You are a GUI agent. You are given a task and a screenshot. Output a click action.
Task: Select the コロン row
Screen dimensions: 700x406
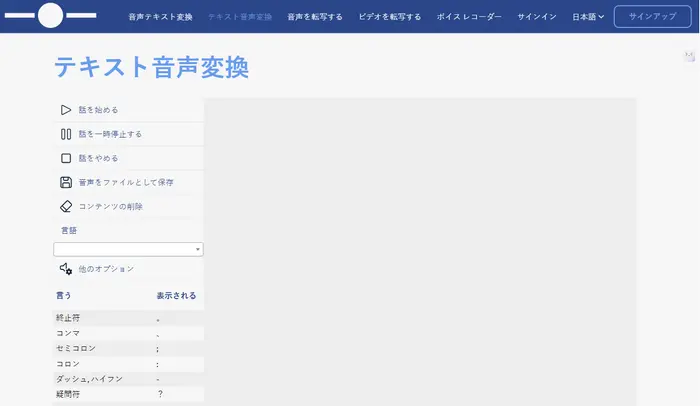coord(128,364)
